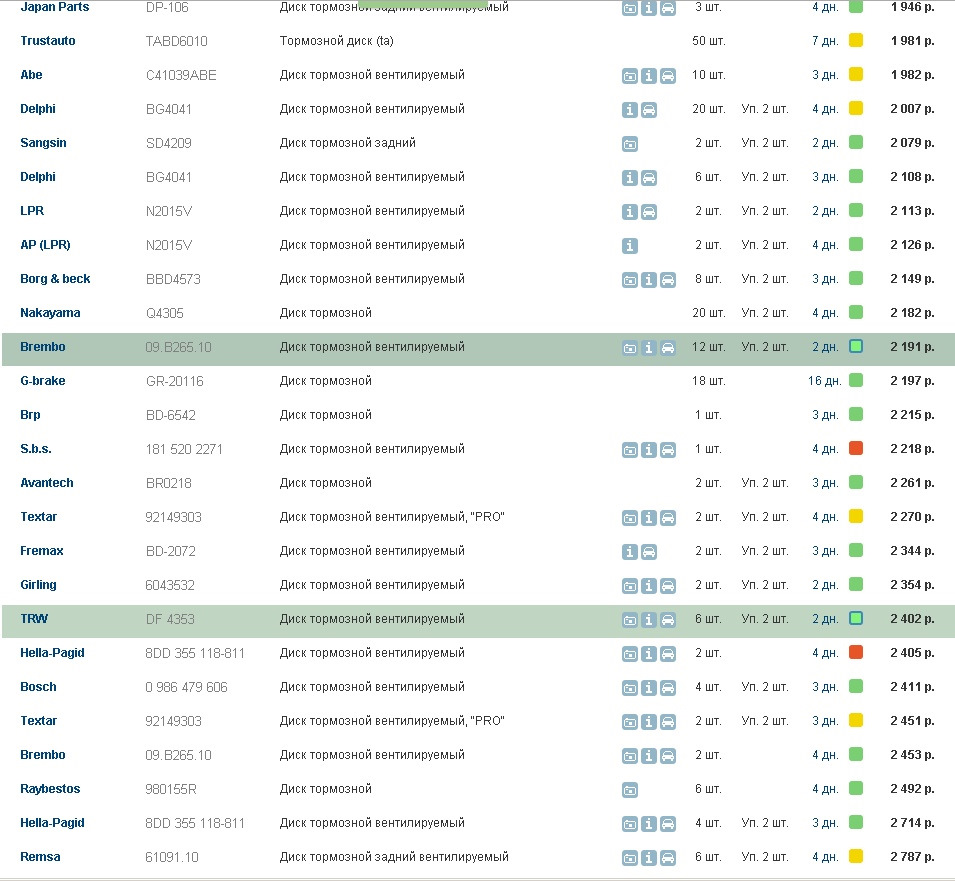Click the car icon in the S.b.s. row

[x=668, y=450]
